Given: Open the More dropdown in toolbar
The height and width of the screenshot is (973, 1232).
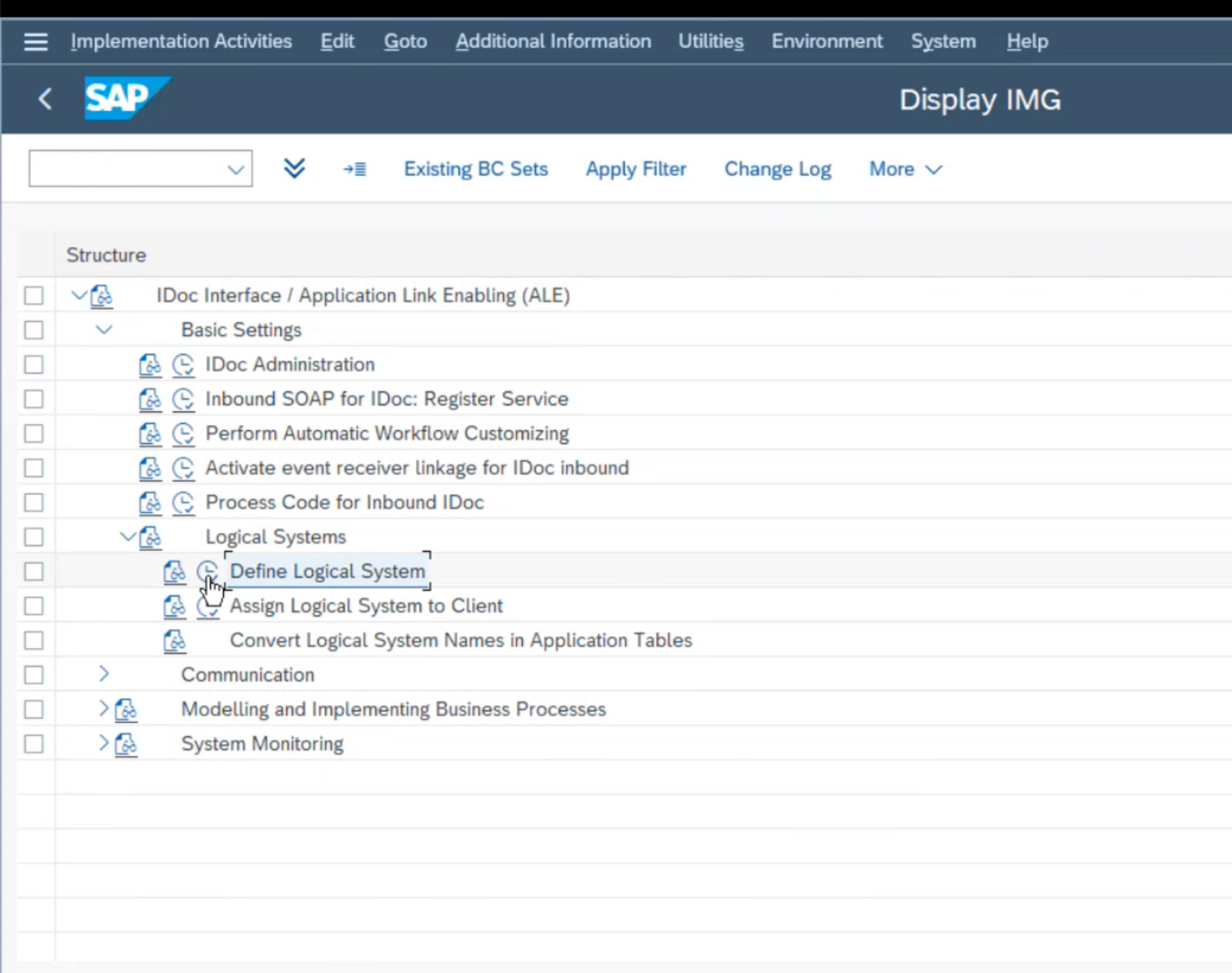Looking at the screenshot, I should [905, 169].
